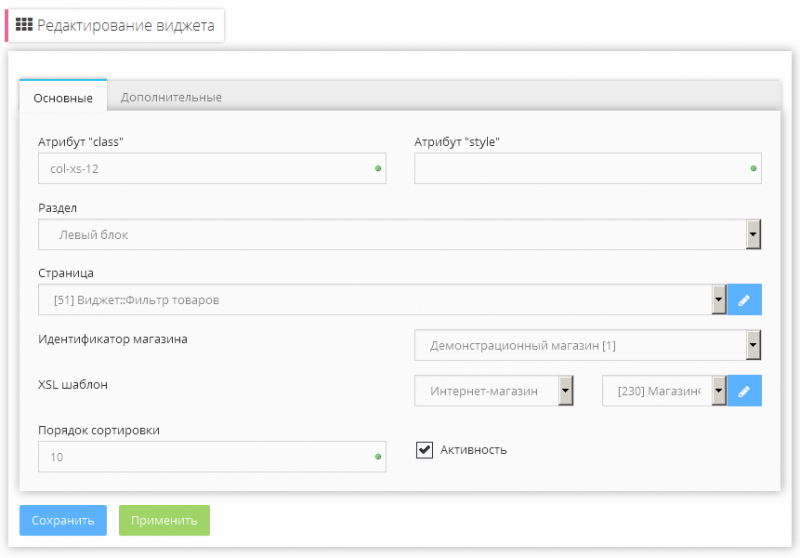Image resolution: width=800 pixels, height=558 pixels.
Task: Click the Редактирование виджета heading text
Action: [x=125, y=26]
